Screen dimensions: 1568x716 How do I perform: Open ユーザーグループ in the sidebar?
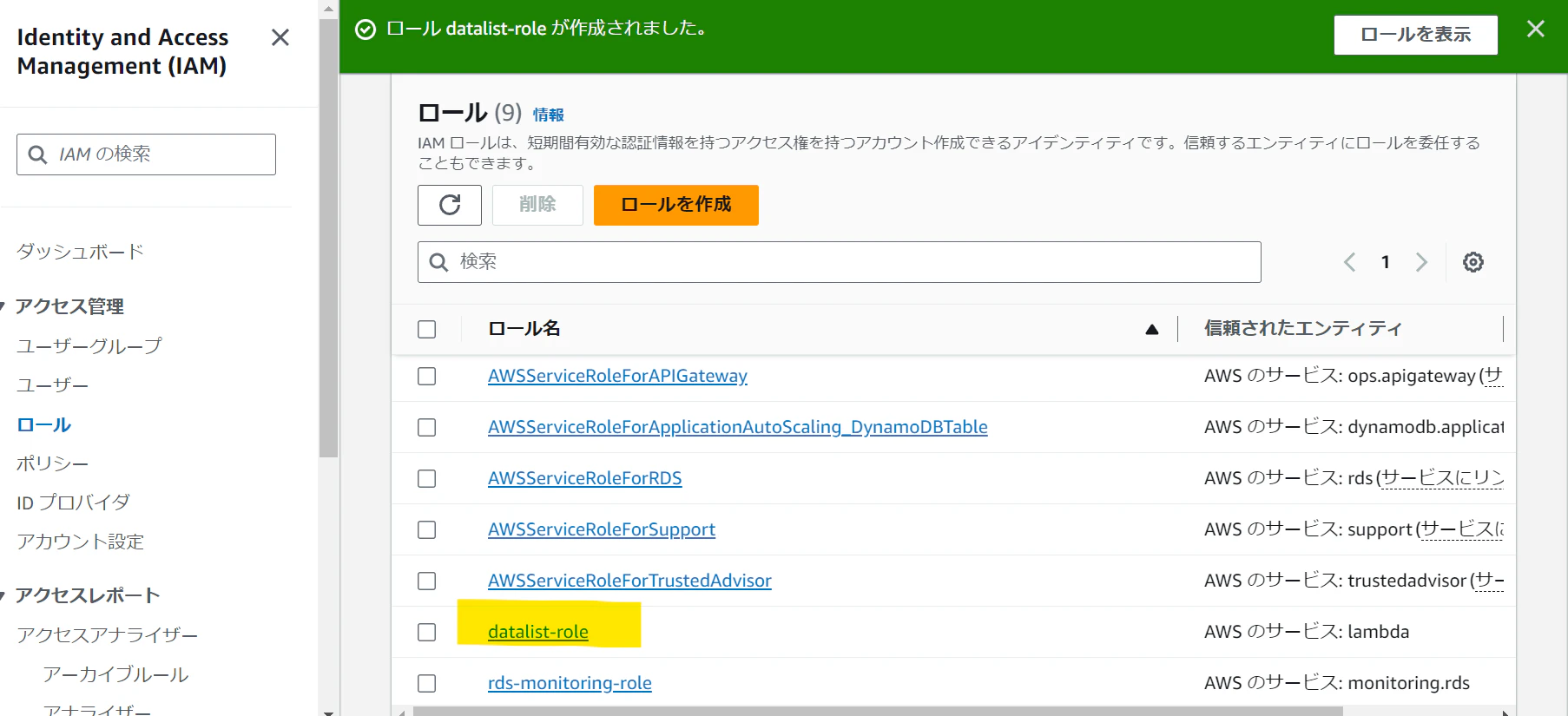coord(89,346)
